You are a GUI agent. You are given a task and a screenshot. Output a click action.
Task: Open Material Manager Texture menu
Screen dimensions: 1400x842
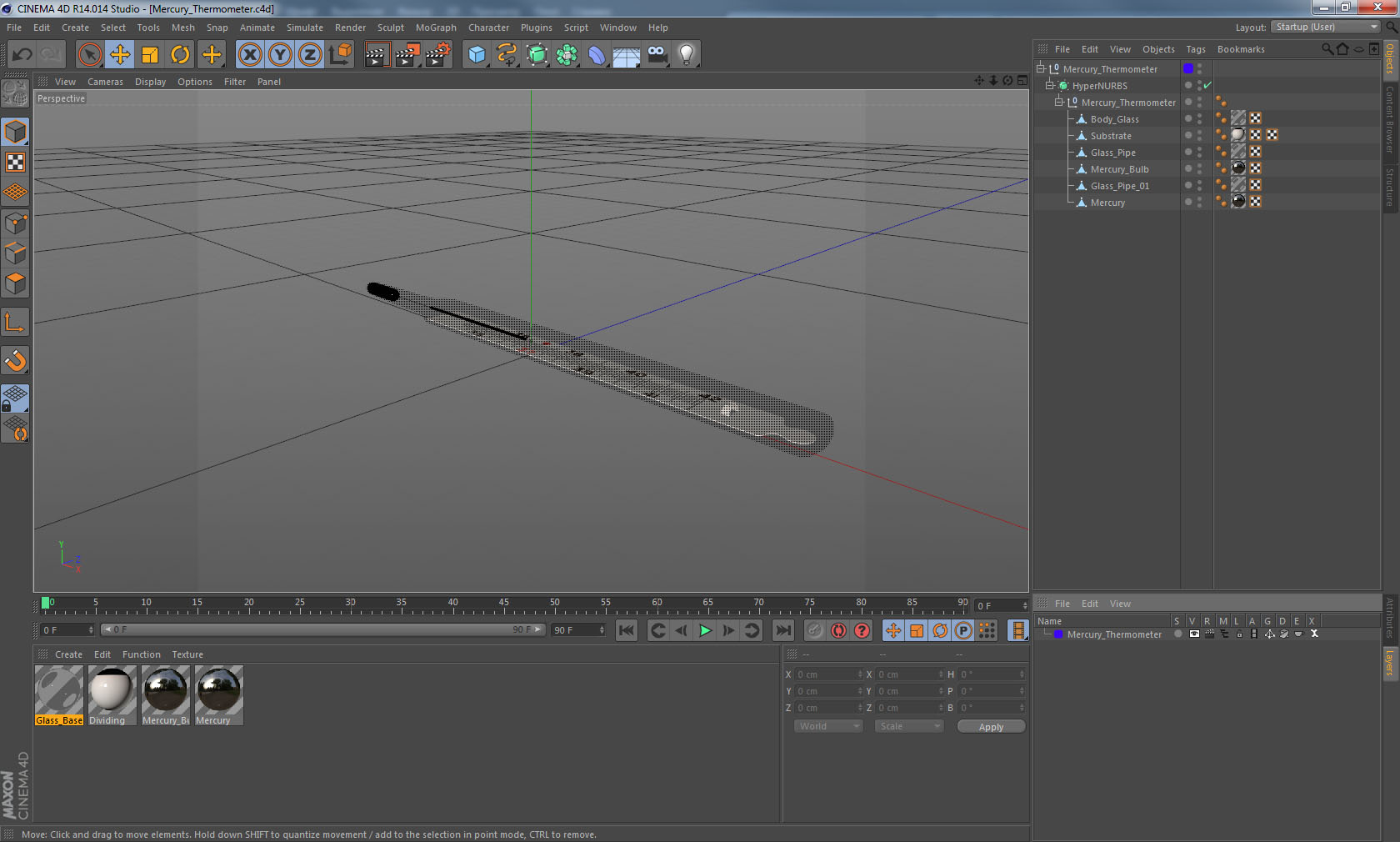(x=187, y=654)
